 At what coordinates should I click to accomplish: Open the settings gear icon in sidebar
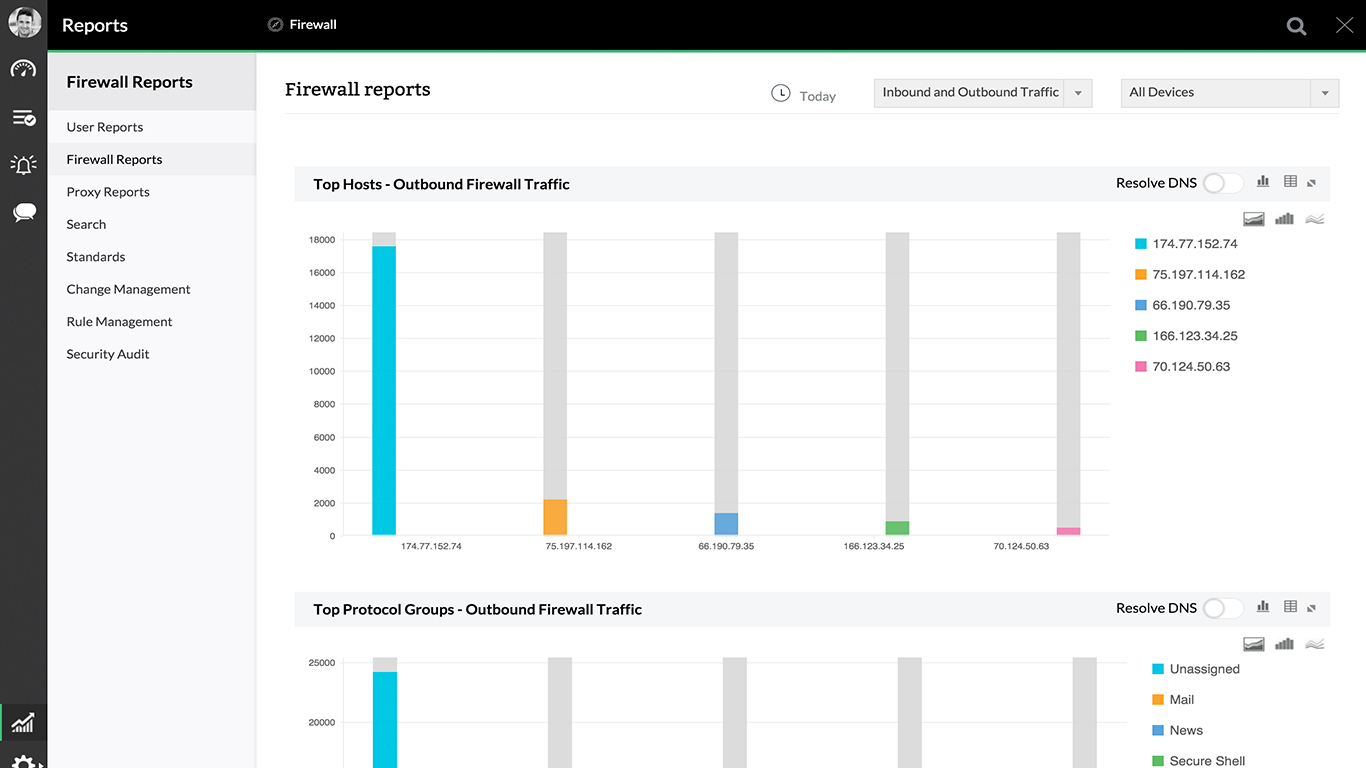24,762
